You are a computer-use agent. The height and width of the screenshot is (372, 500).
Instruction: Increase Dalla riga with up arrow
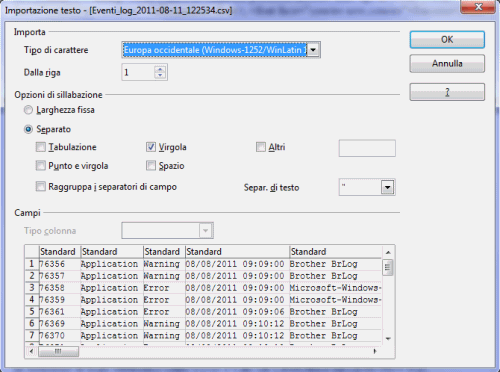coord(160,69)
